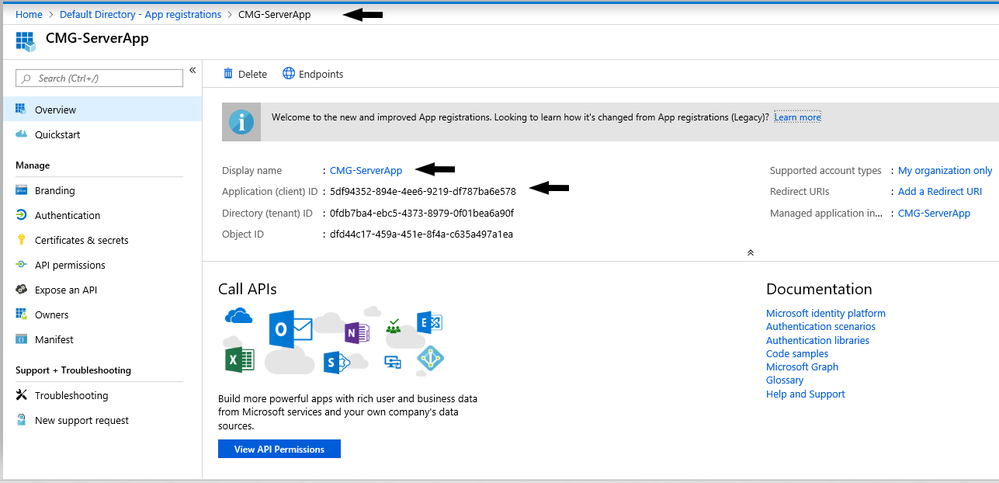Click the Troubleshooting wrench icon
999x483 pixels.
coord(21,395)
